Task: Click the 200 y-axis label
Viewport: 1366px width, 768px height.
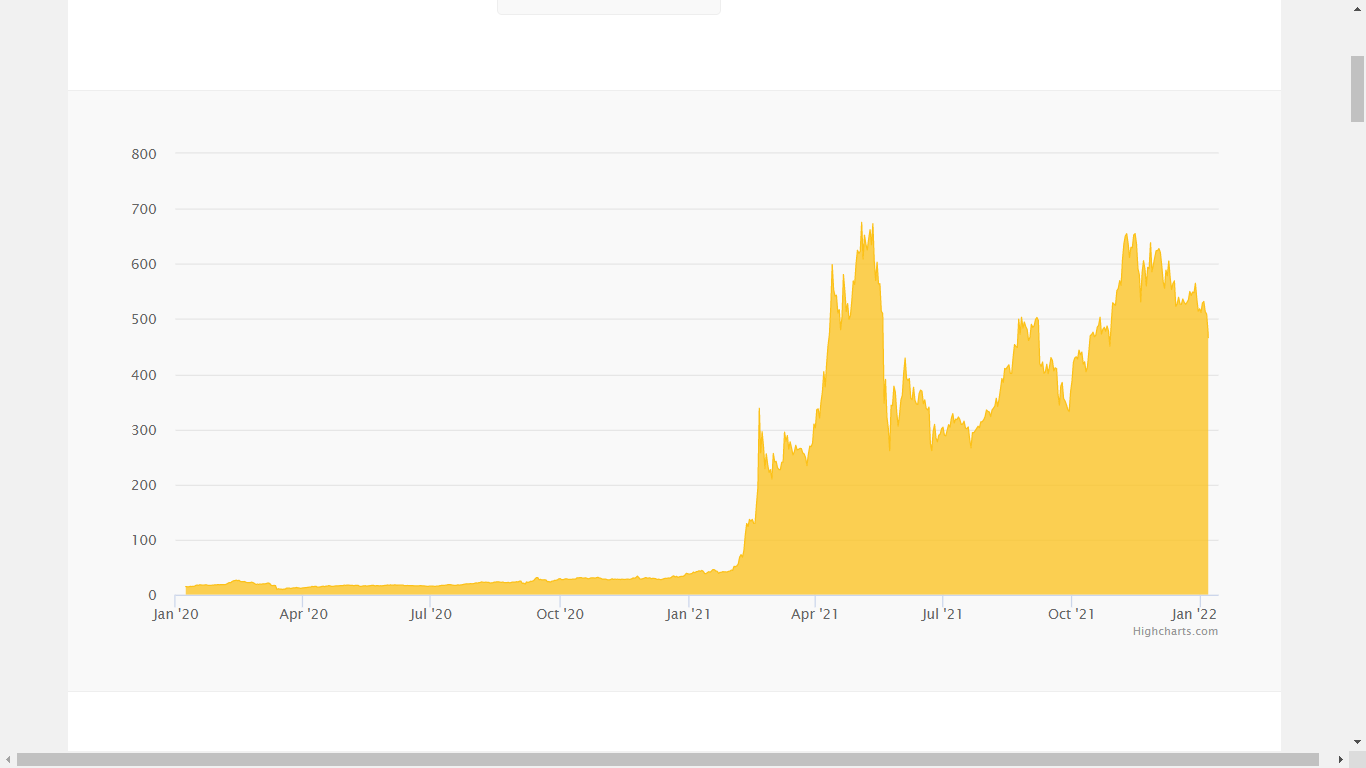Action: pyautogui.click(x=144, y=486)
